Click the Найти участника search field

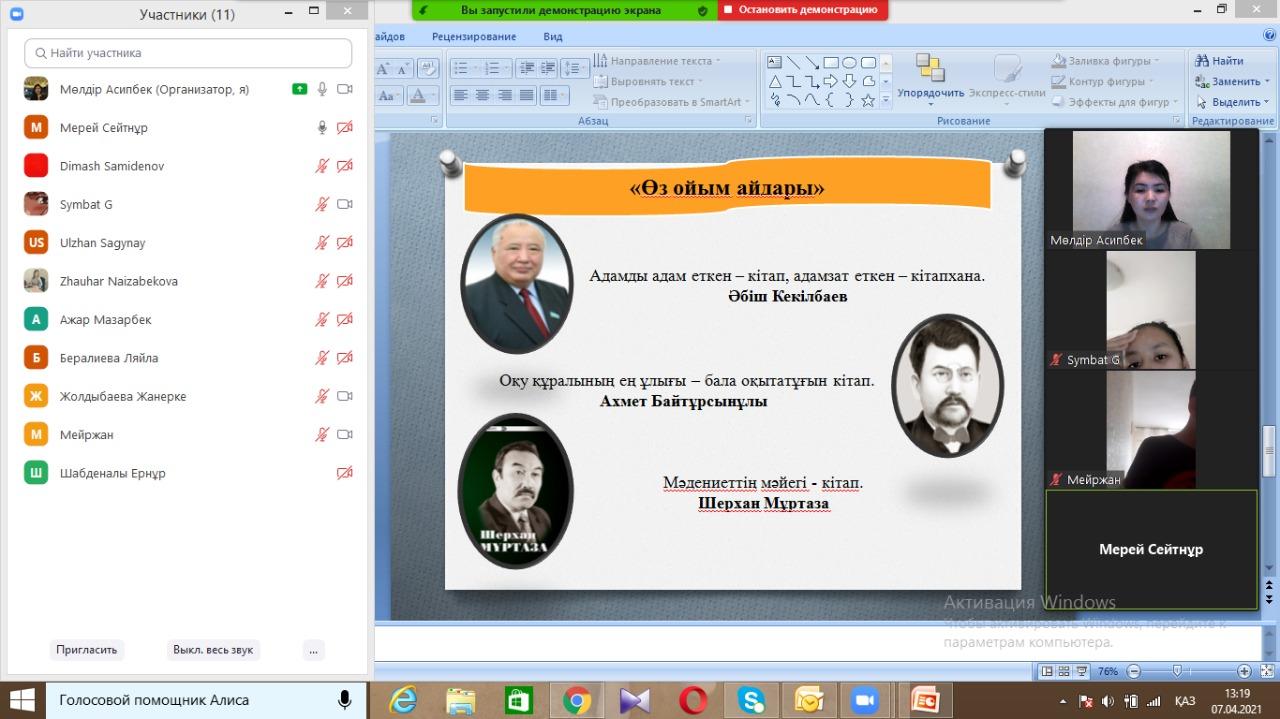(188, 53)
